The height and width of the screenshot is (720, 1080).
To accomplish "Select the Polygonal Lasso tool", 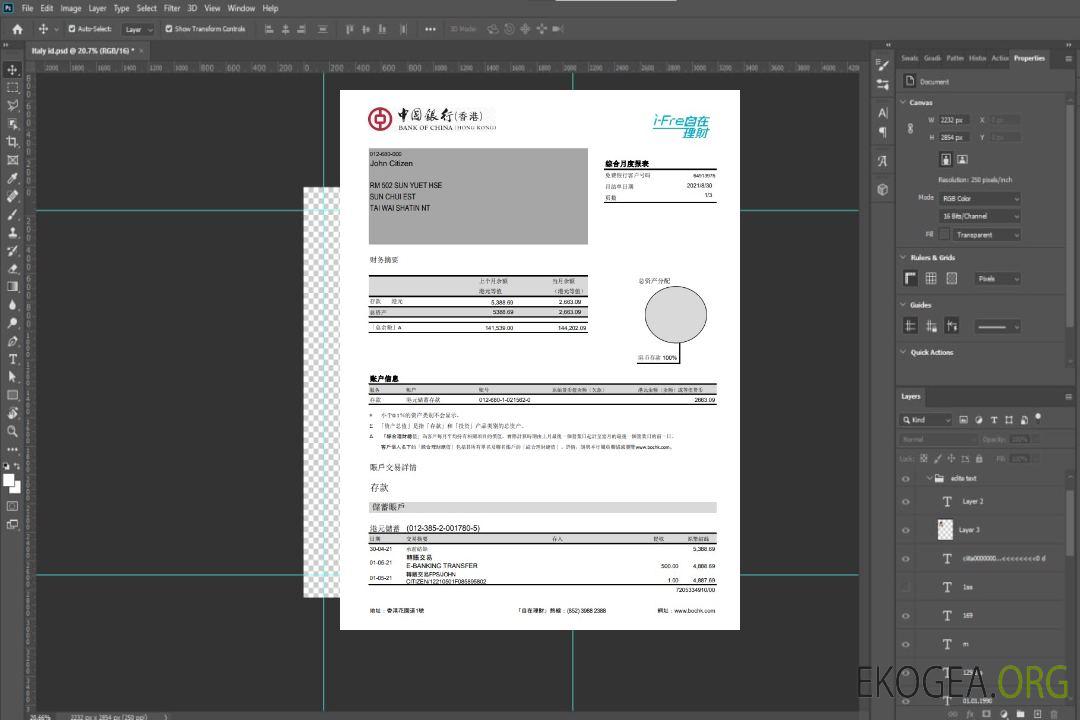I will 12,105.
